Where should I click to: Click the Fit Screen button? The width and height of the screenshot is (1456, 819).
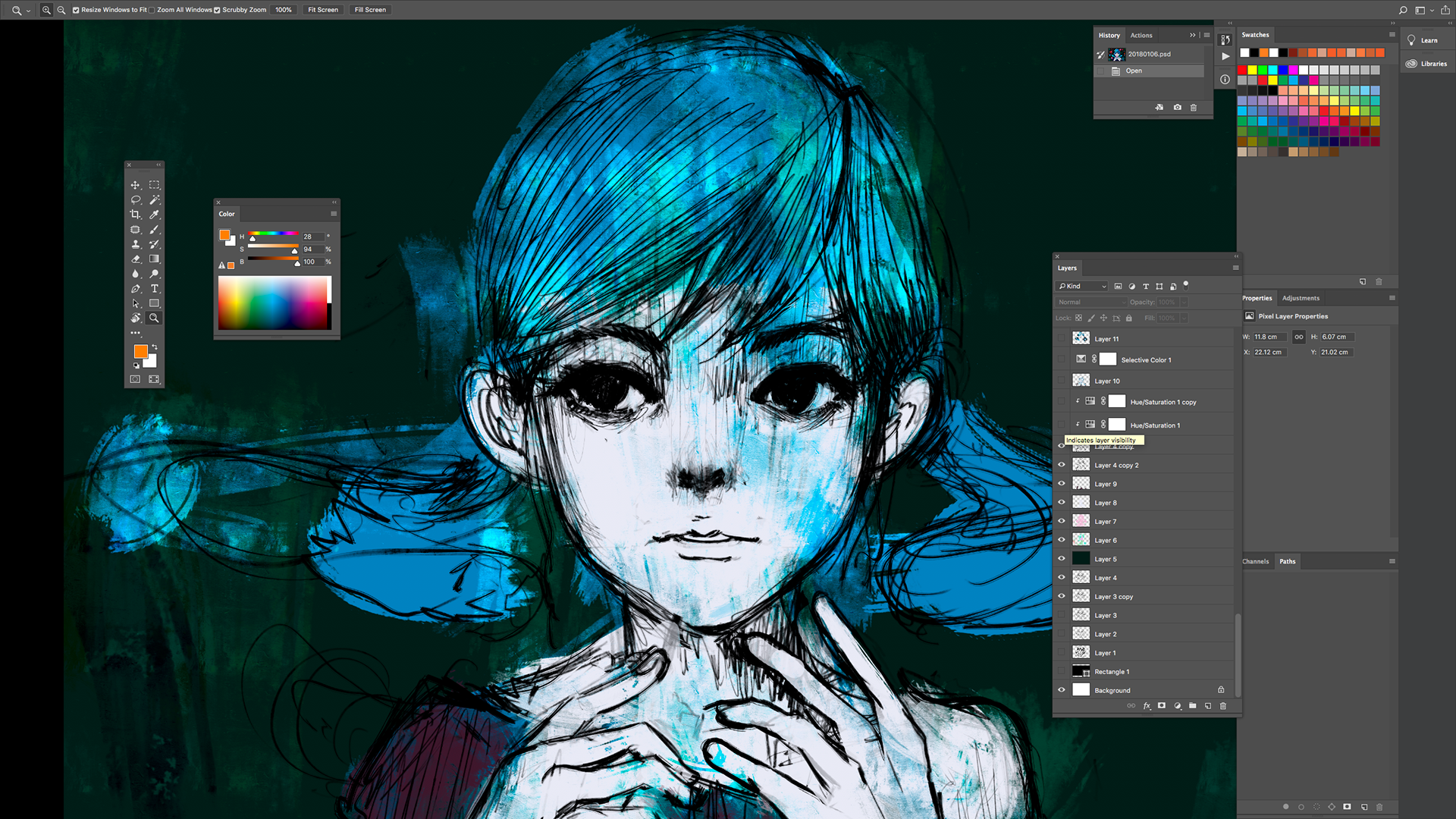click(x=323, y=10)
